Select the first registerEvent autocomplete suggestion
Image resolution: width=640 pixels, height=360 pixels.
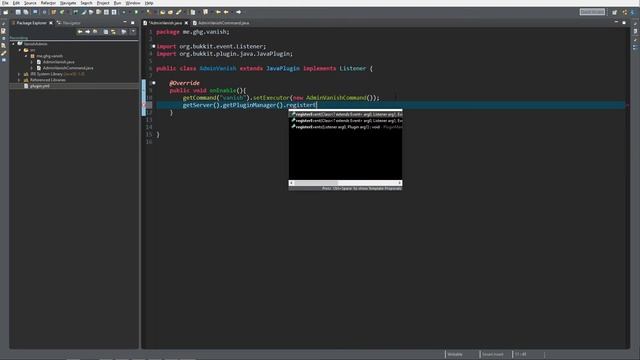tap(346, 114)
